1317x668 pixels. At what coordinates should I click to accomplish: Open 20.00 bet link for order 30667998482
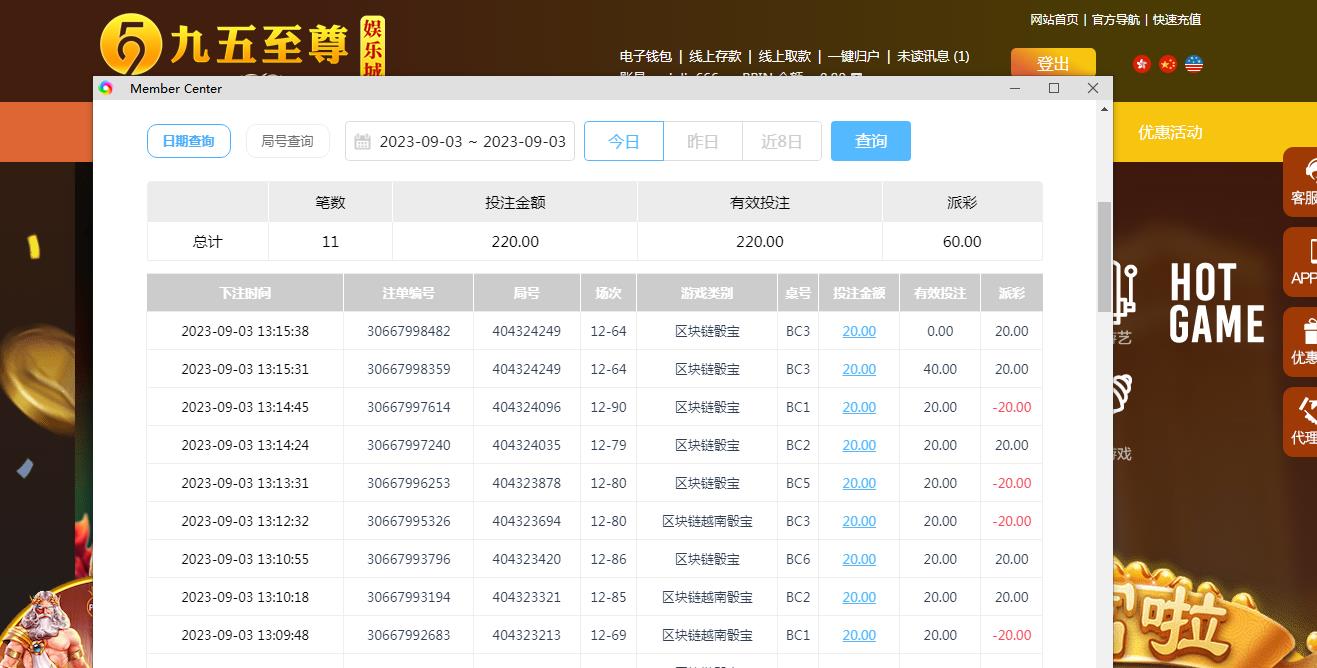click(x=858, y=331)
